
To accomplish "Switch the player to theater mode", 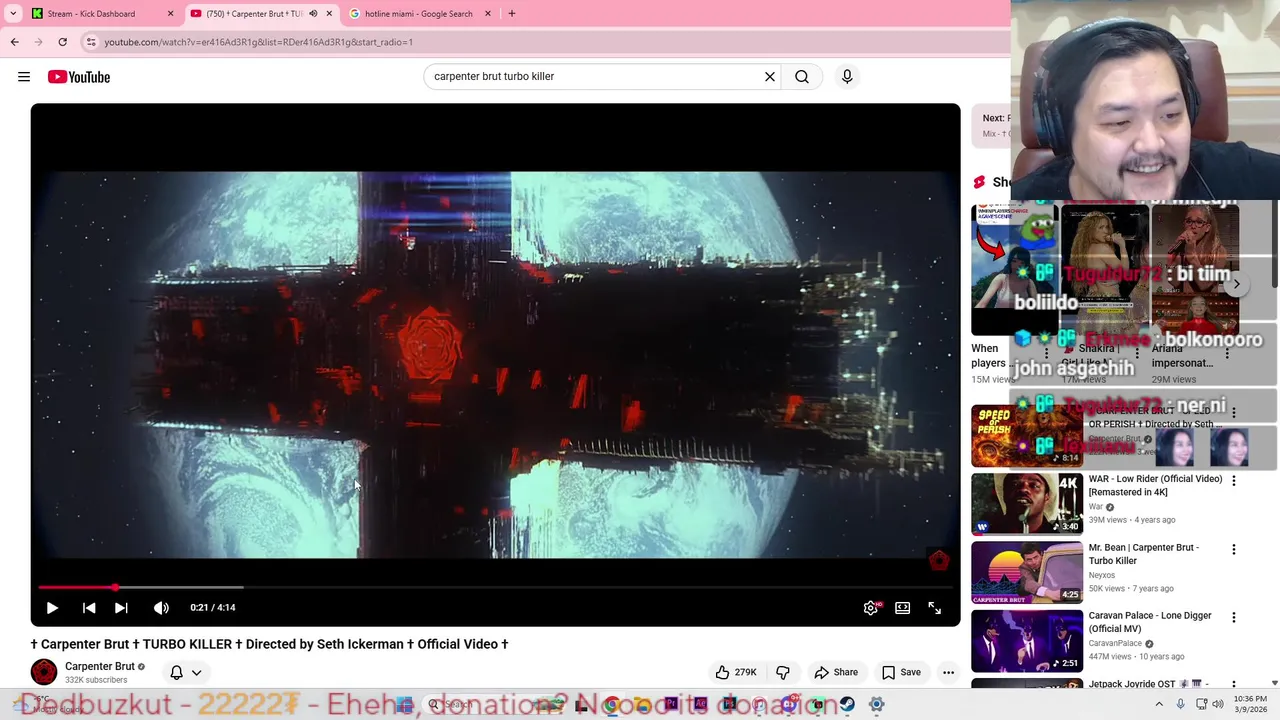I will click(x=902, y=607).
